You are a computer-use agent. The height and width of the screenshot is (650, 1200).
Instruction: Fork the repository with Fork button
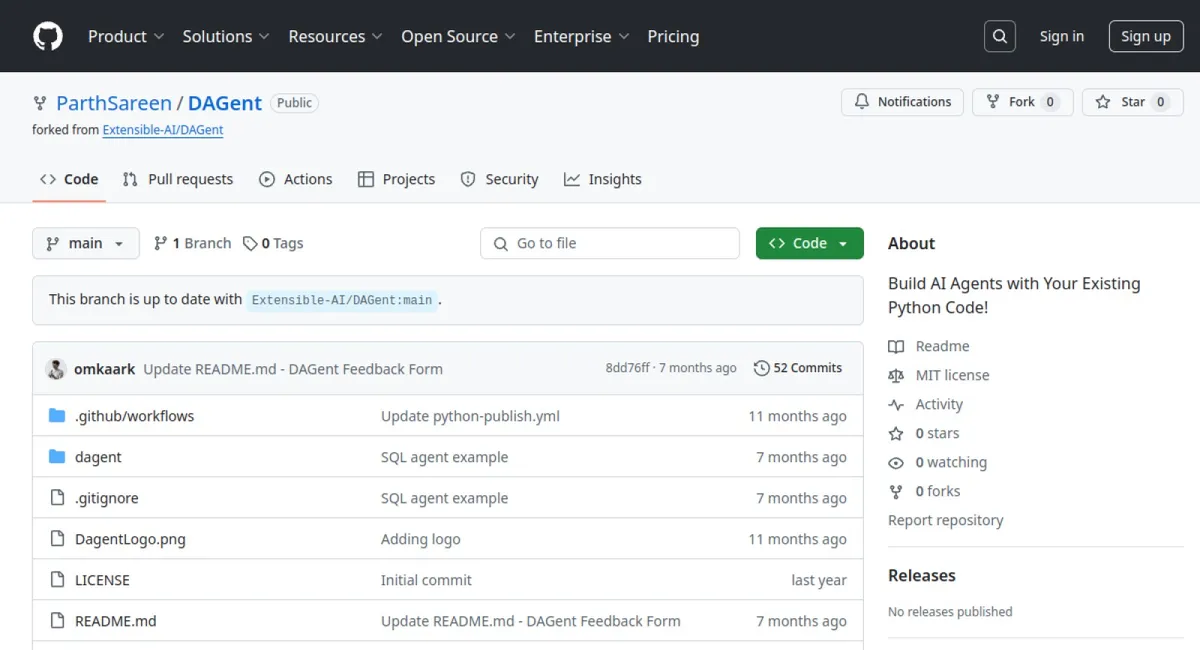click(x=1023, y=102)
